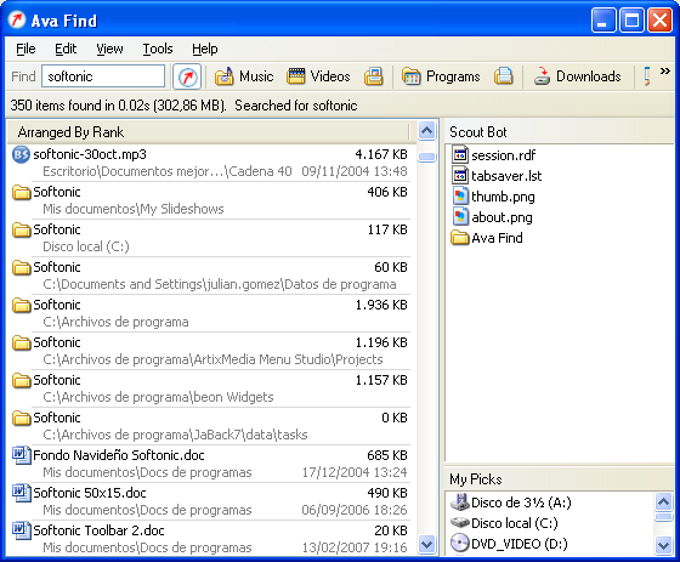
Task: Click the pictures filter icon after Videos
Action: [373, 77]
